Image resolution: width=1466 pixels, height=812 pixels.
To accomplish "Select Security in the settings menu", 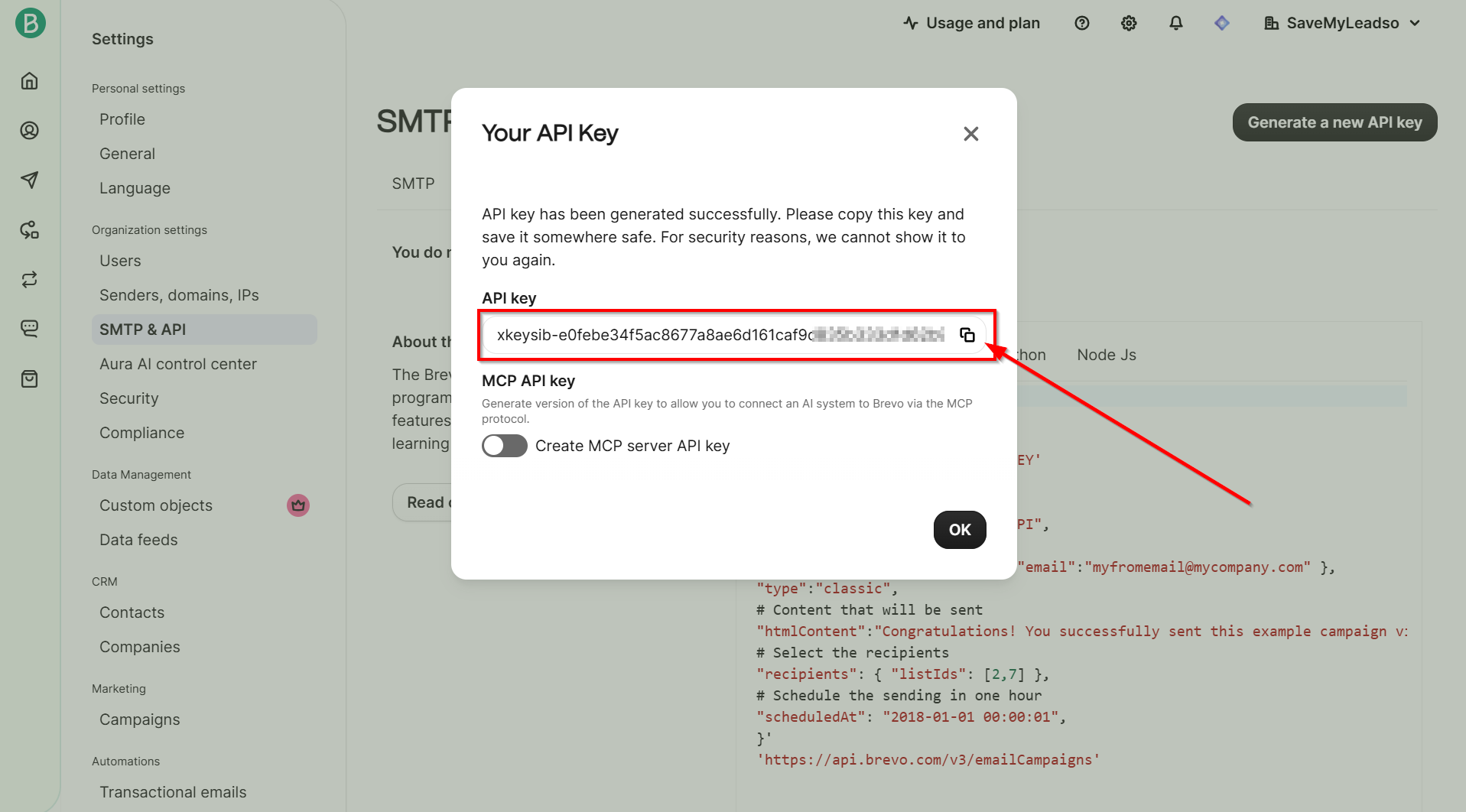I will click(x=129, y=398).
